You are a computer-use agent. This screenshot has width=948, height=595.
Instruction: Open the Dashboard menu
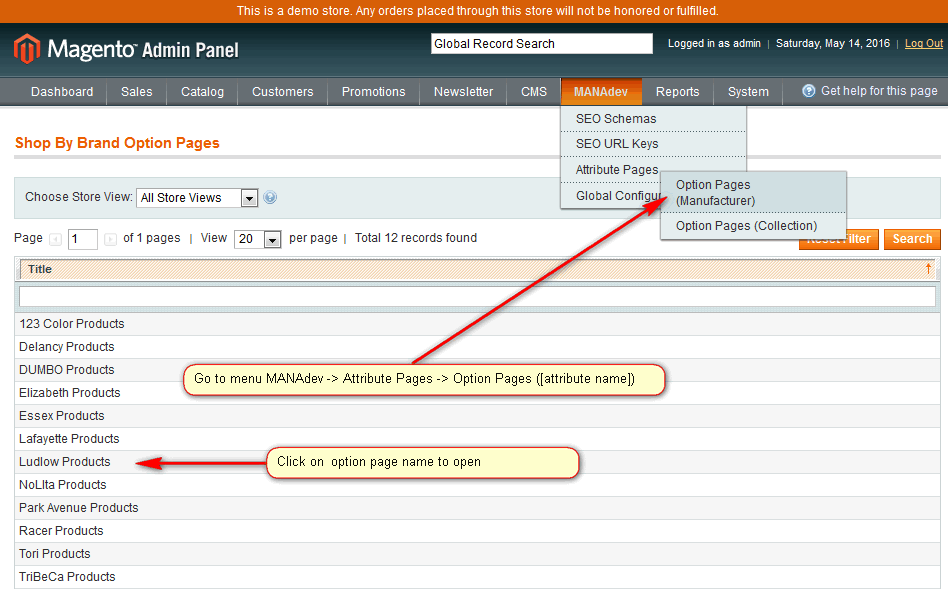click(x=62, y=92)
